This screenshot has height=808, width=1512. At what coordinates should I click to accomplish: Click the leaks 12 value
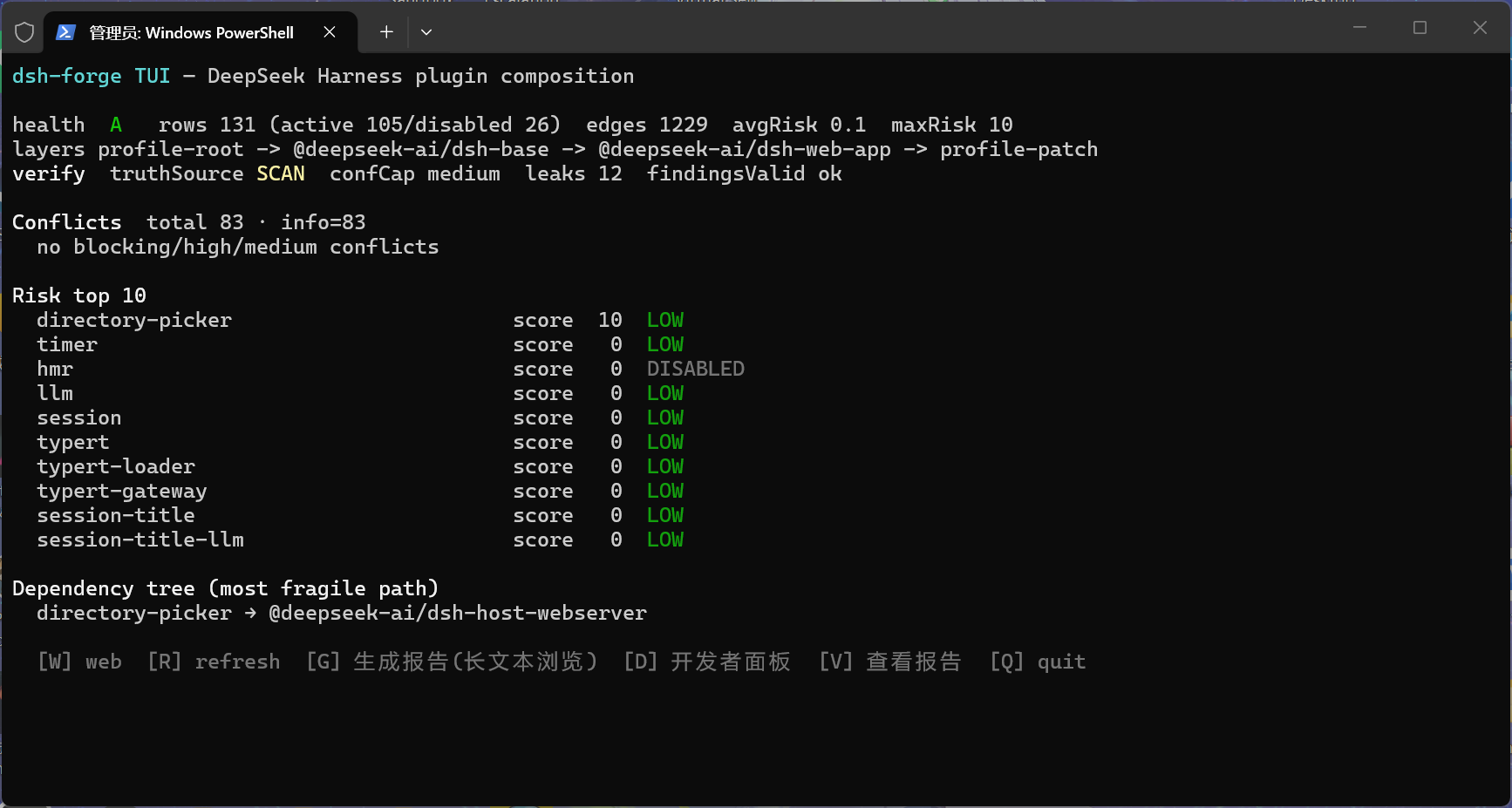(574, 173)
